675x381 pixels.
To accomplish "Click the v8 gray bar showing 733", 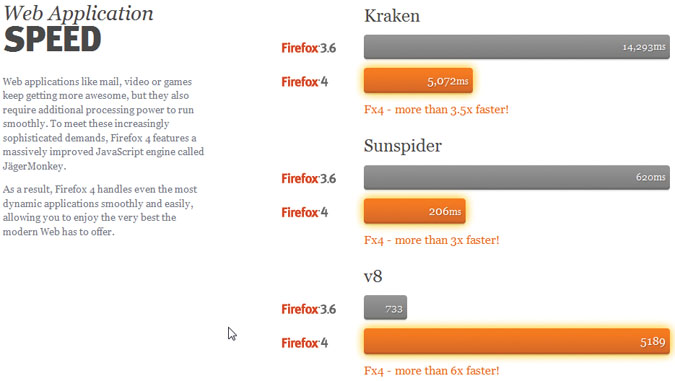I will click(x=385, y=308).
